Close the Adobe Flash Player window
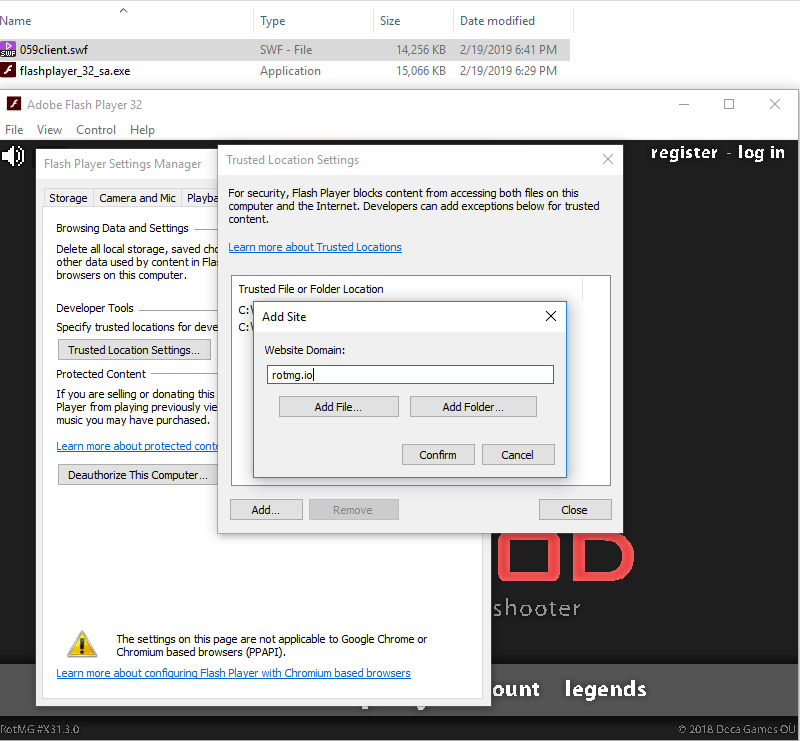The width and height of the screenshot is (800, 741). [774, 104]
